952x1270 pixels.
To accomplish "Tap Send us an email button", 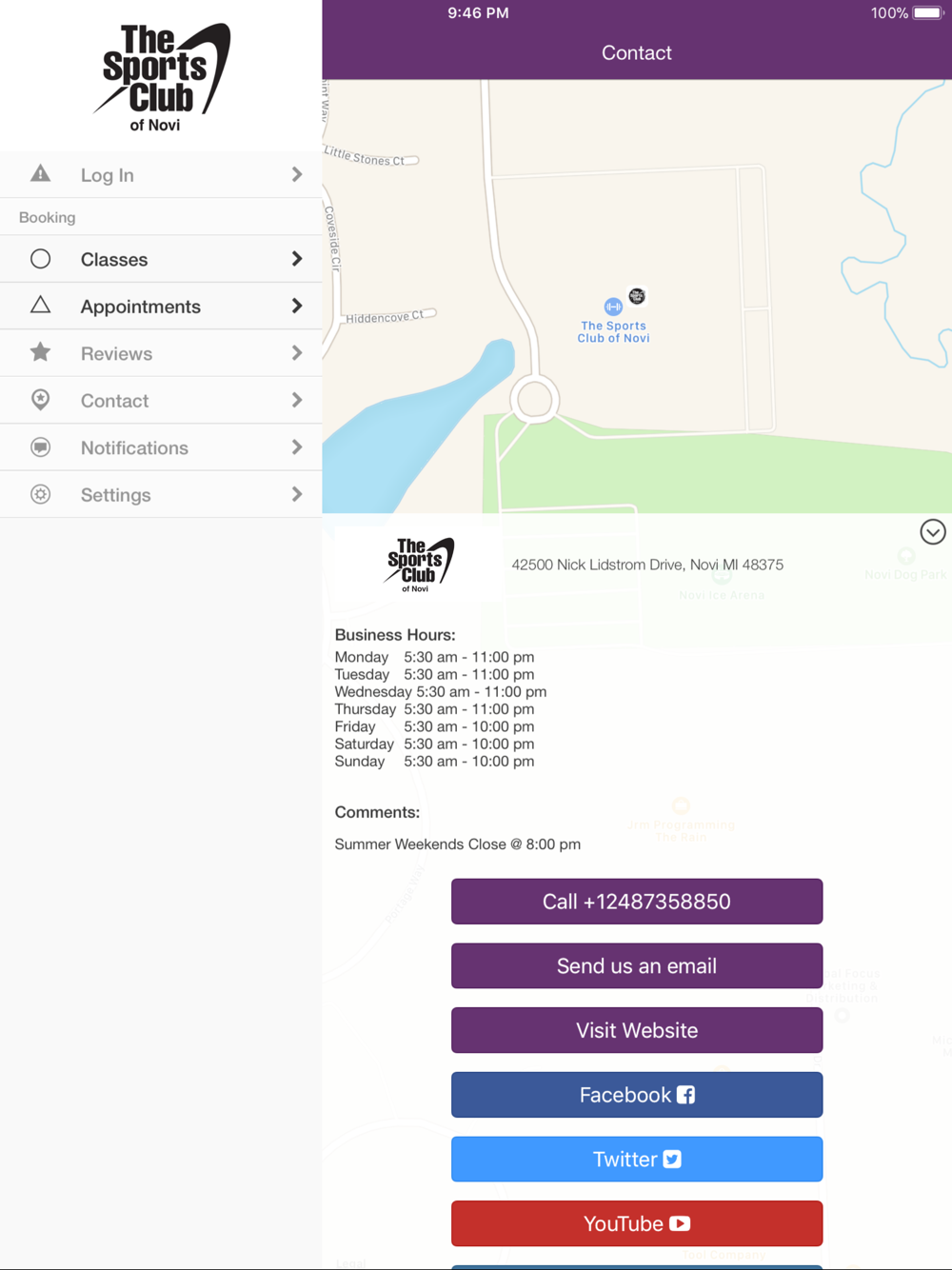I will (x=637, y=966).
